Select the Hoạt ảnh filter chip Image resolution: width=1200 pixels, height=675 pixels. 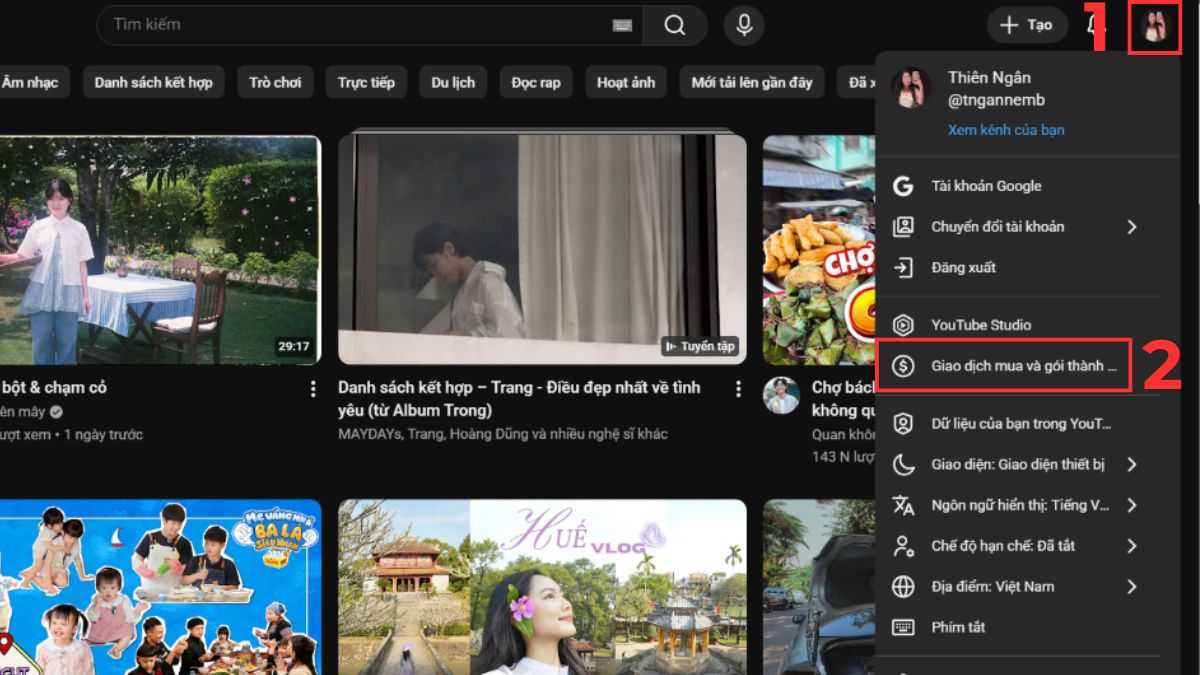click(x=626, y=82)
